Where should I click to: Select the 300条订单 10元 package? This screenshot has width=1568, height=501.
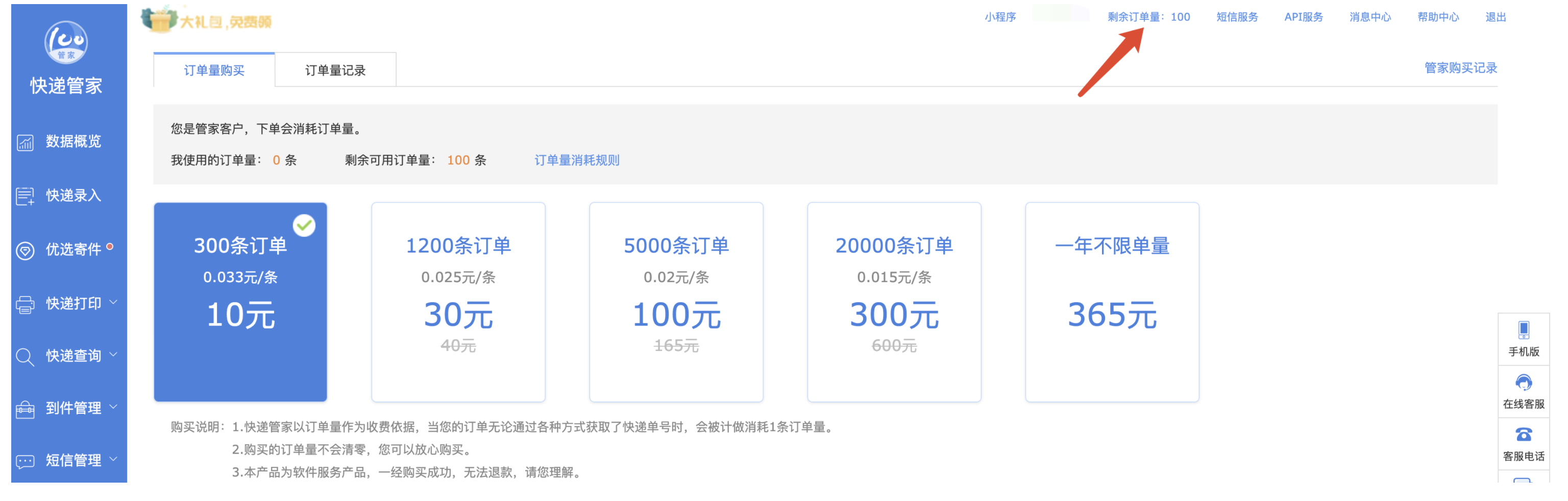(x=240, y=302)
